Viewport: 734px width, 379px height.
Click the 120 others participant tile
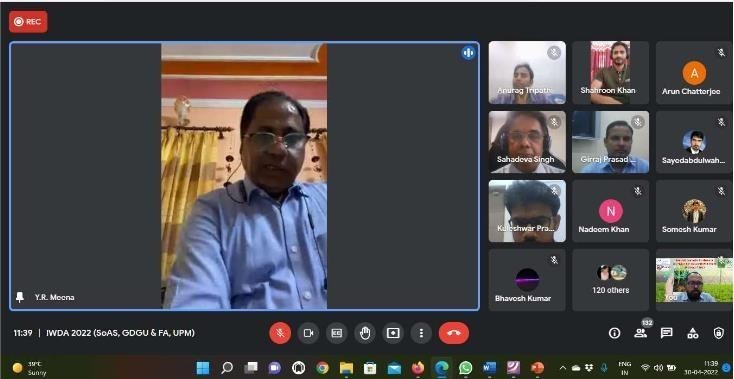(610, 280)
